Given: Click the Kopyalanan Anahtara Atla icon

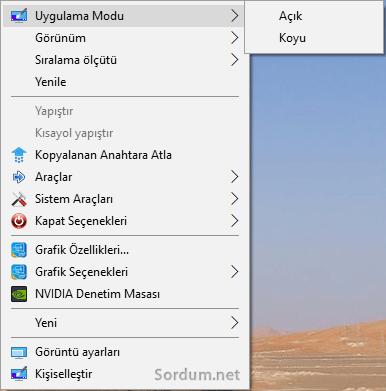Looking at the screenshot, I should click(19, 155).
